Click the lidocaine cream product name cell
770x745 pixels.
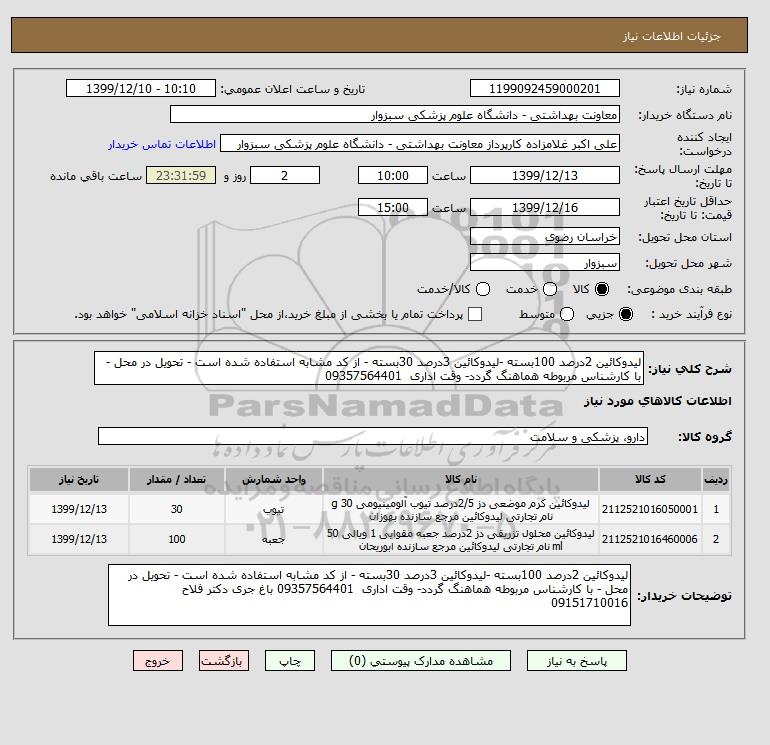(461, 509)
